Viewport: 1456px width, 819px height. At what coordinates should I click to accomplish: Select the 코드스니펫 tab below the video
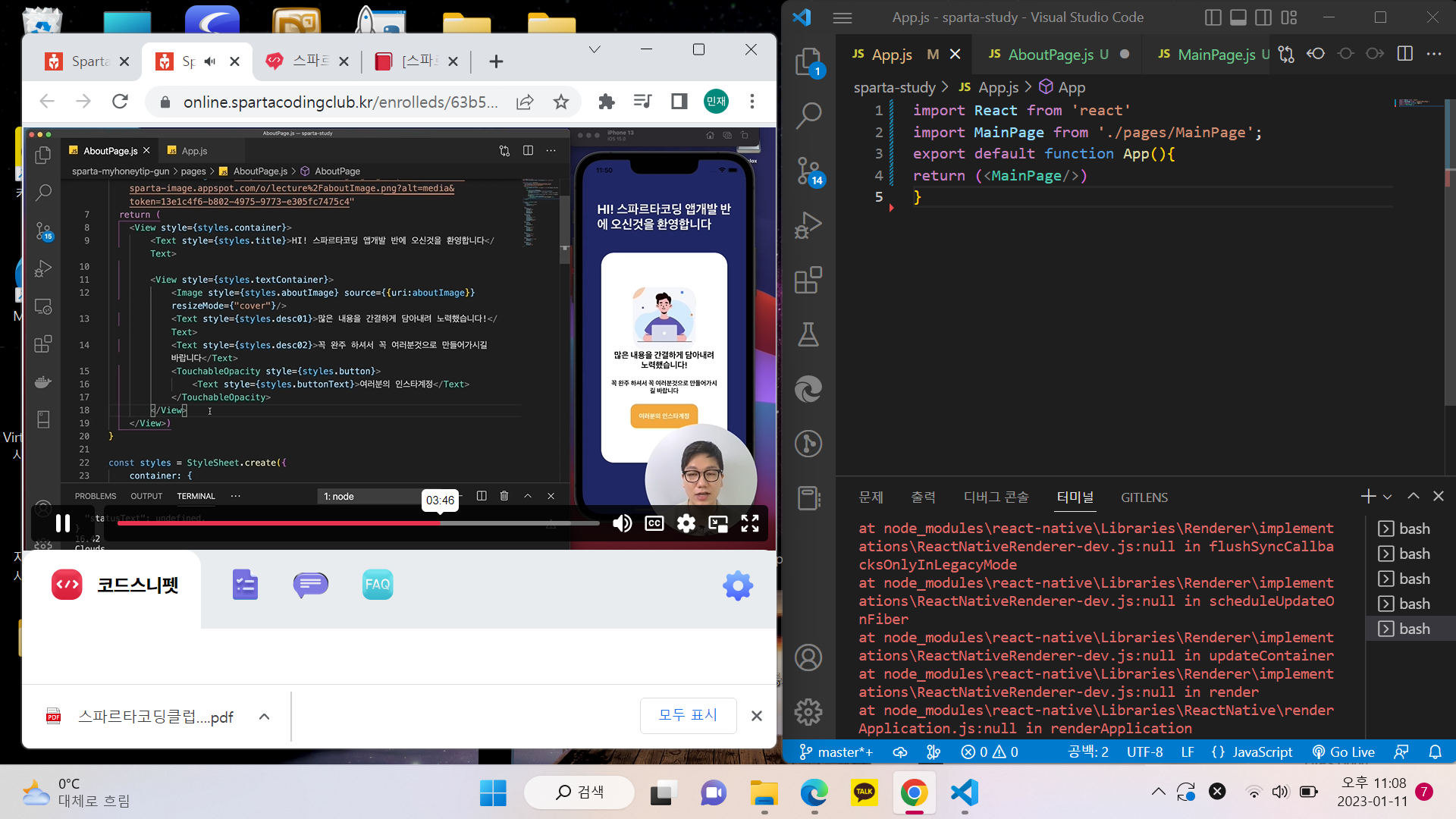116,585
